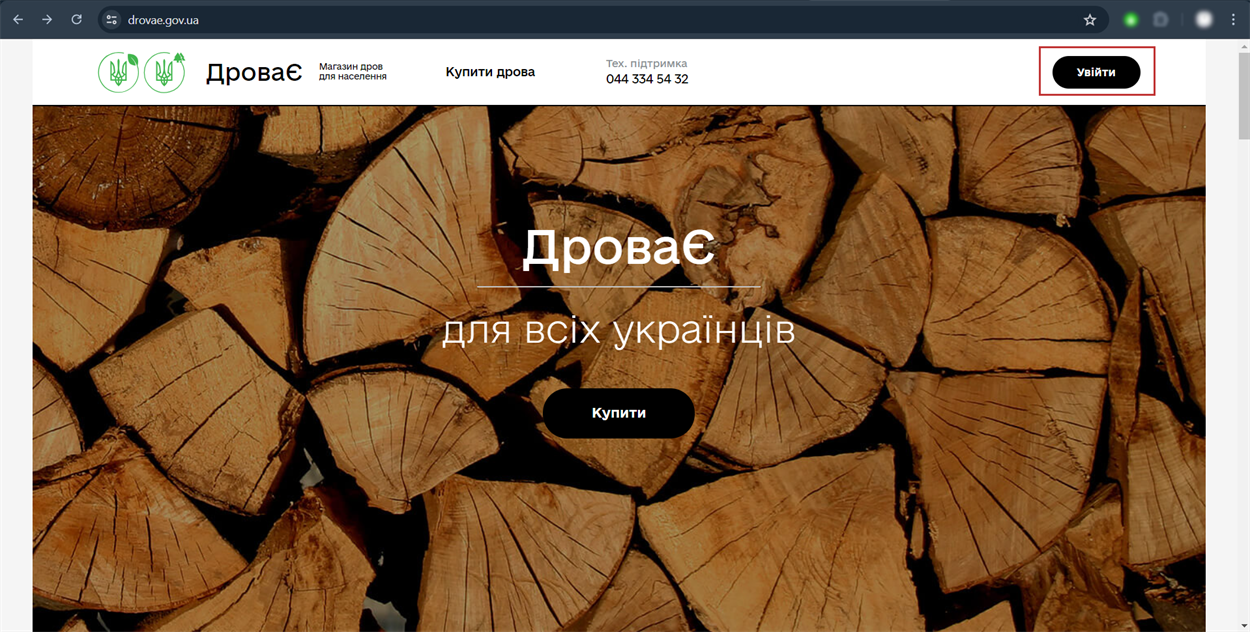
Task: Reload the page with the refresh icon
Action: (x=77, y=19)
